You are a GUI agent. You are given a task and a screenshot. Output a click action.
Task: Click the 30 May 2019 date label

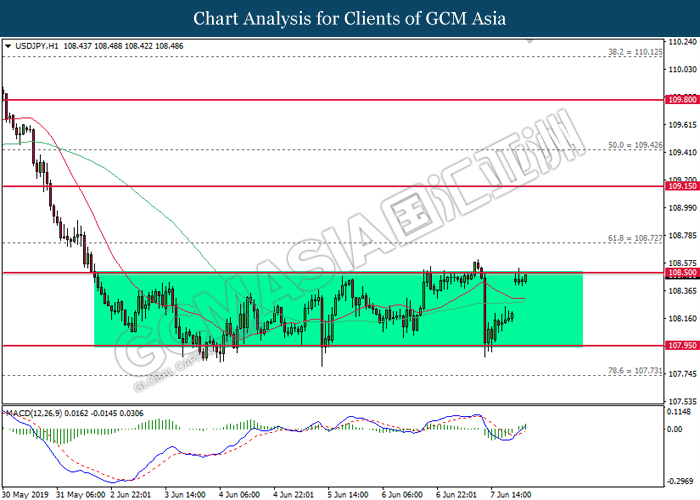[26, 493]
